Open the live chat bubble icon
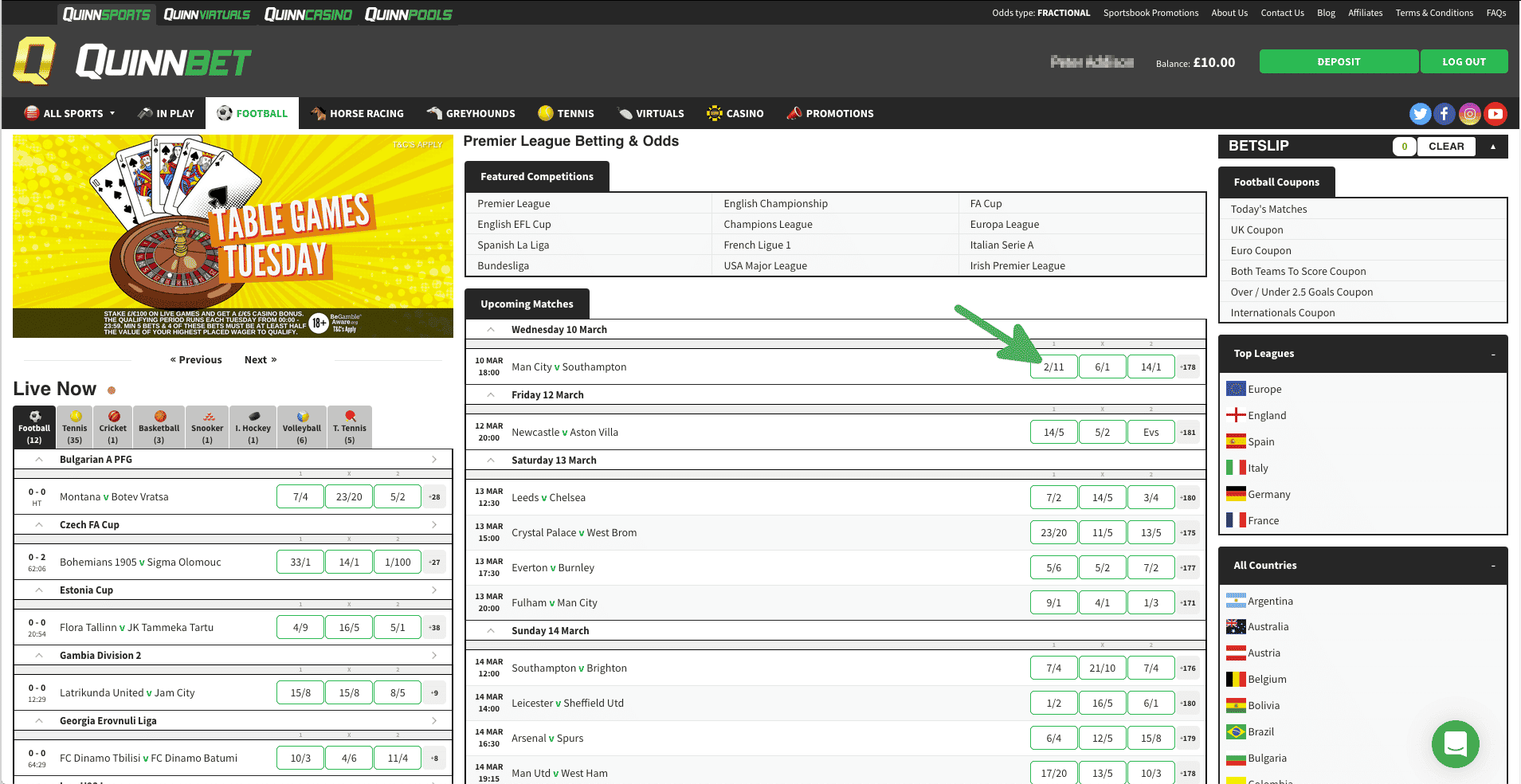1521x784 pixels. (1455, 744)
